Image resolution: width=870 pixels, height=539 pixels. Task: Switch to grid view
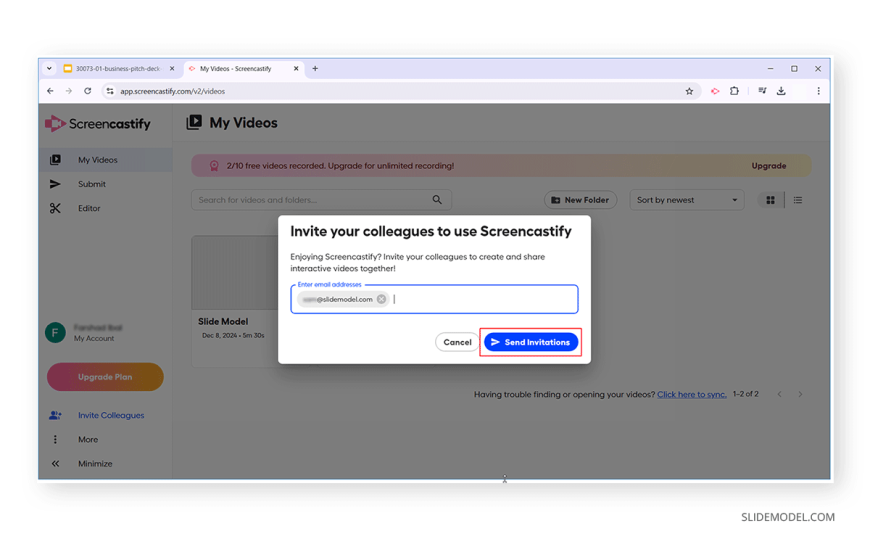click(770, 200)
